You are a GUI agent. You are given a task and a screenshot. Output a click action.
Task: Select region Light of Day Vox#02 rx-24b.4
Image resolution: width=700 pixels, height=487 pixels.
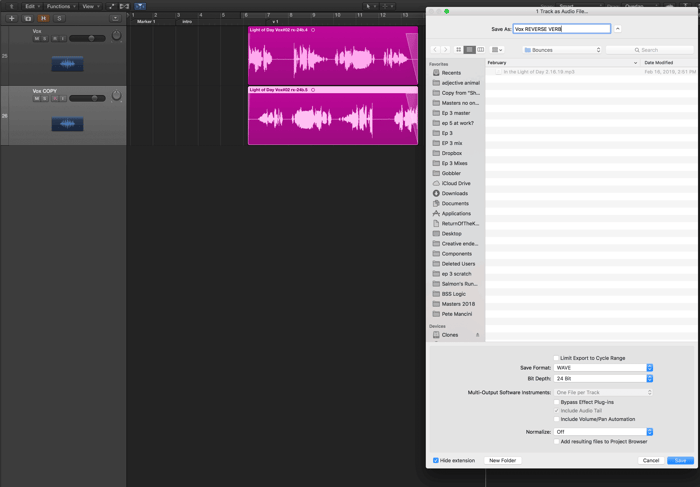point(333,55)
